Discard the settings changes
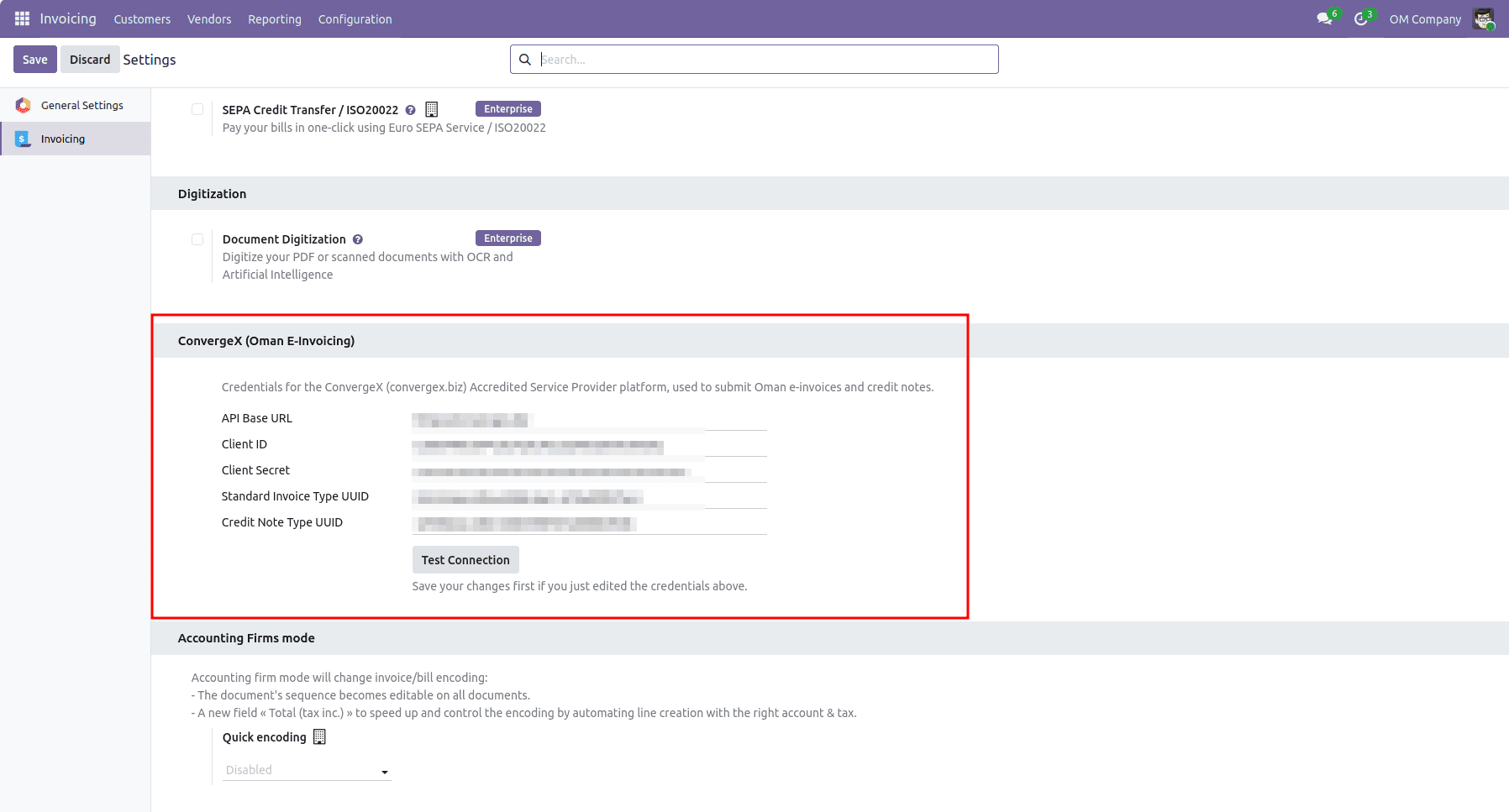Viewport: 1509px width, 812px height. [90, 60]
